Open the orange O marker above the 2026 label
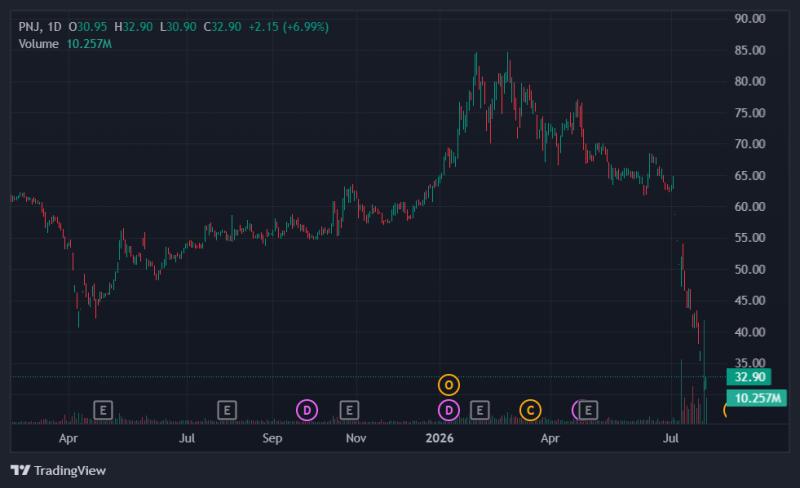 pyautogui.click(x=449, y=385)
